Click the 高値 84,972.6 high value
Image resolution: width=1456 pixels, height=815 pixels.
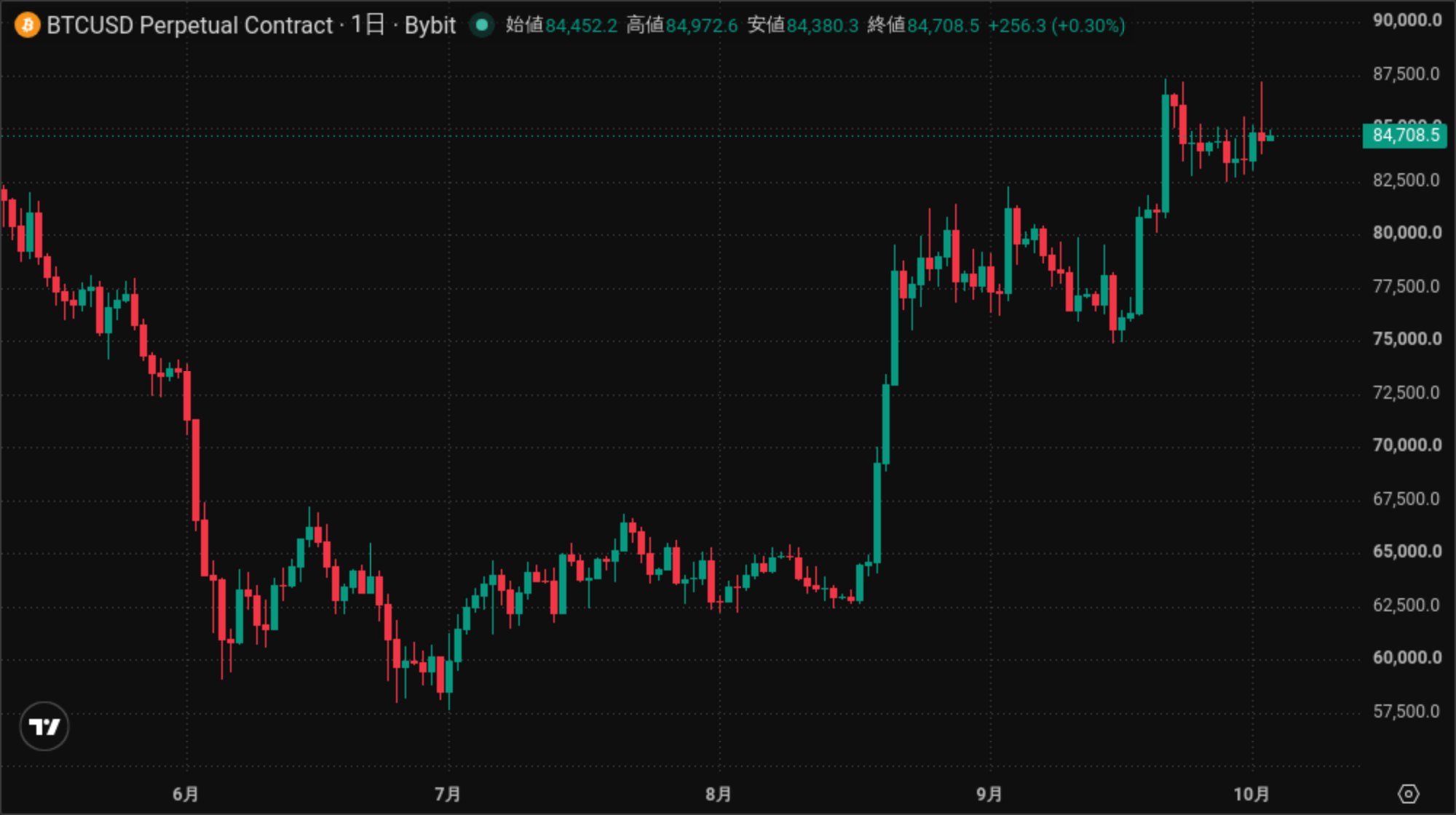[x=682, y=25]
